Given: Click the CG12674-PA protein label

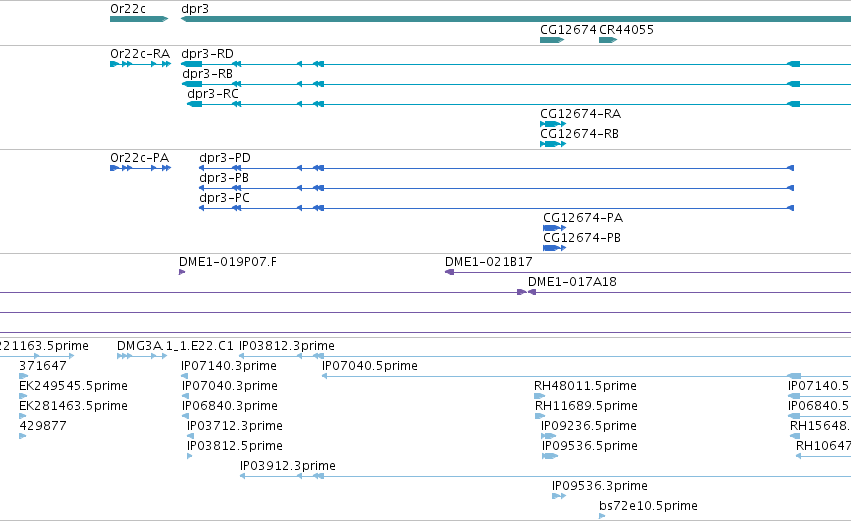Looking at the screenshot, I should [583, 218].
